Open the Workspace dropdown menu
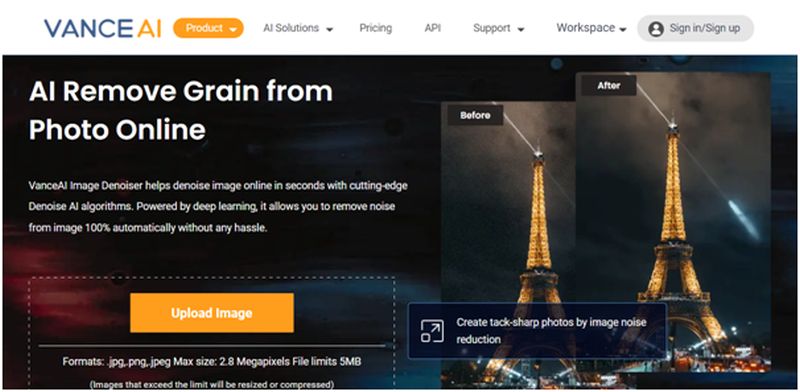800x392 pixels. click(x=591, y=28)
